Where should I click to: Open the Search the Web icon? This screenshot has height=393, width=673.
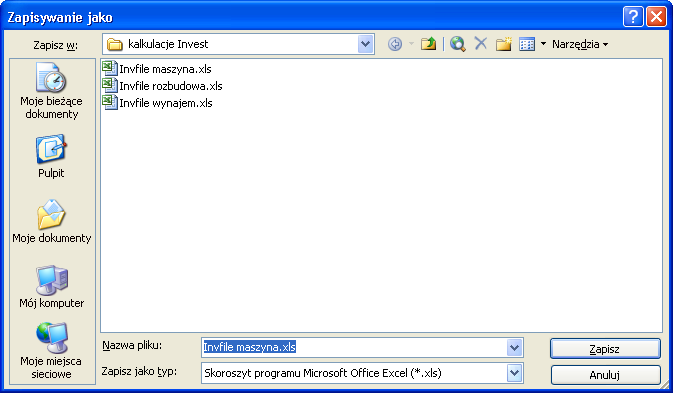458,44
